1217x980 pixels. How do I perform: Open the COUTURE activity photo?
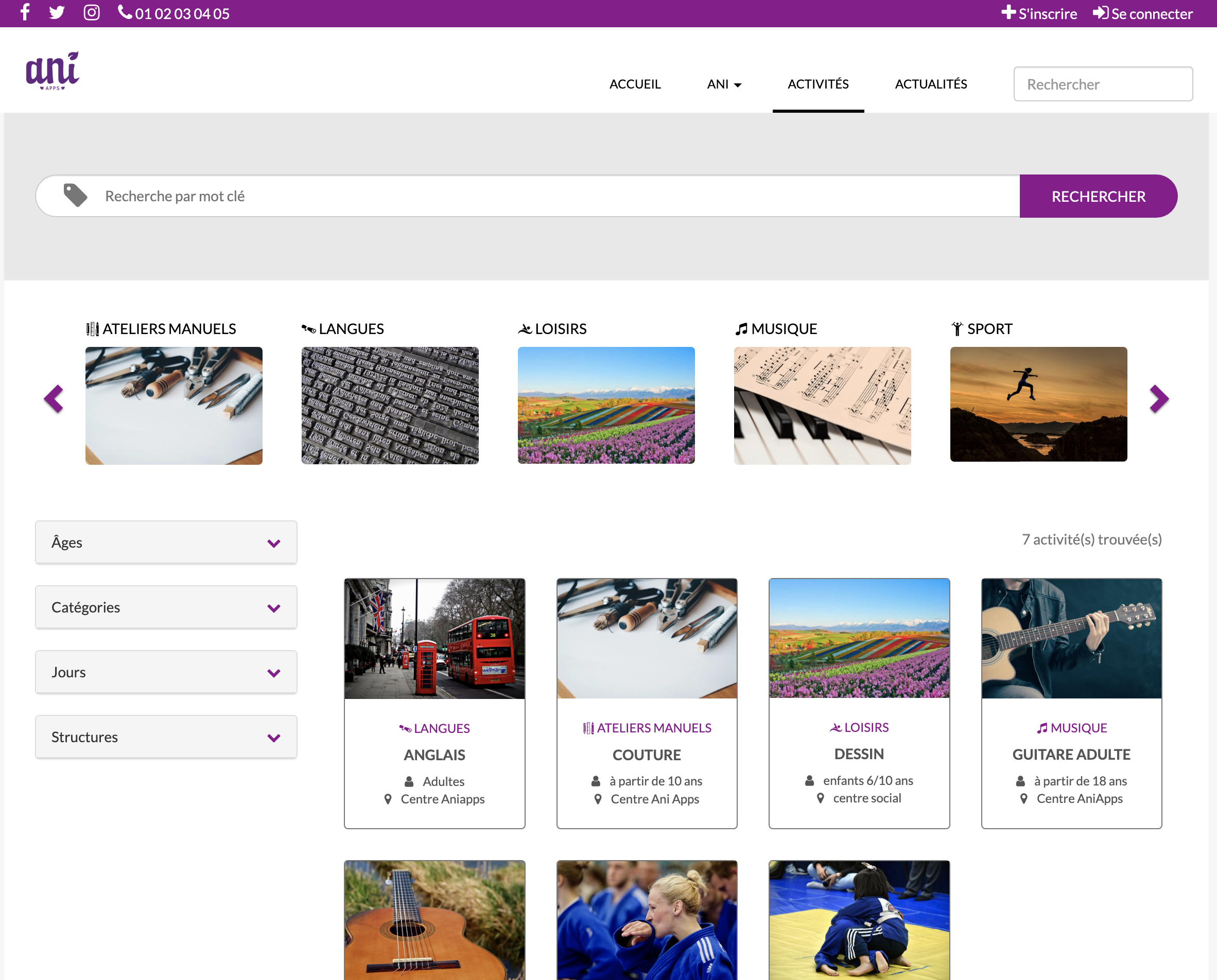tap(647, 638)
